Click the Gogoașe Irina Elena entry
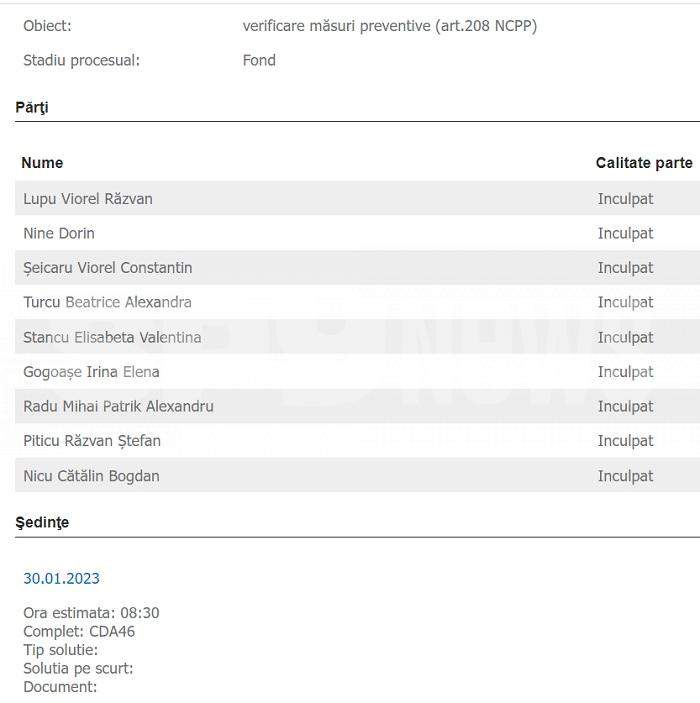This screenshot has height=703, width=700. pos(91,372)
